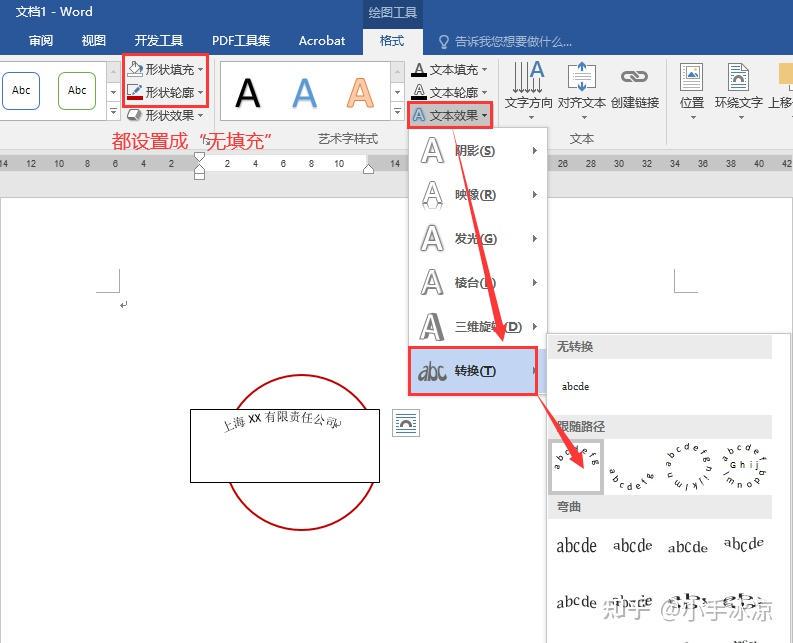Select the first warp in second 弯曲 row

[x=576, y=602]
